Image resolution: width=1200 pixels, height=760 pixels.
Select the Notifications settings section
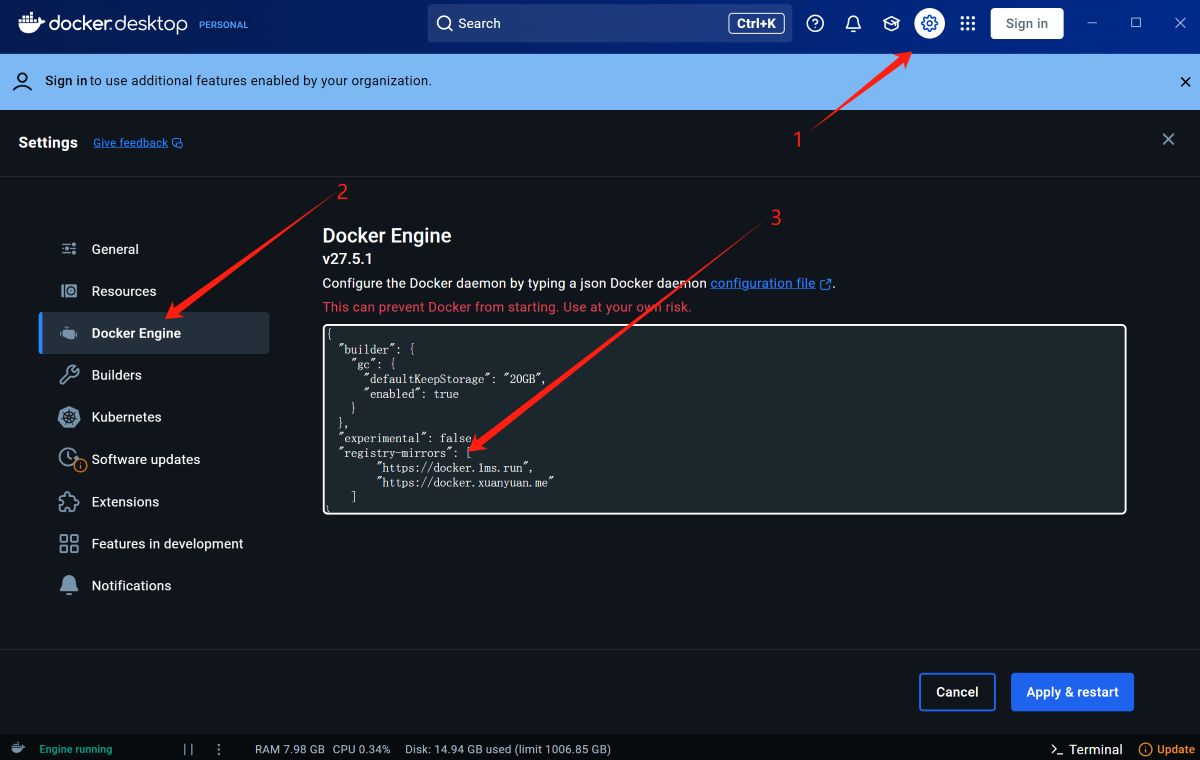tap(154, 585)
